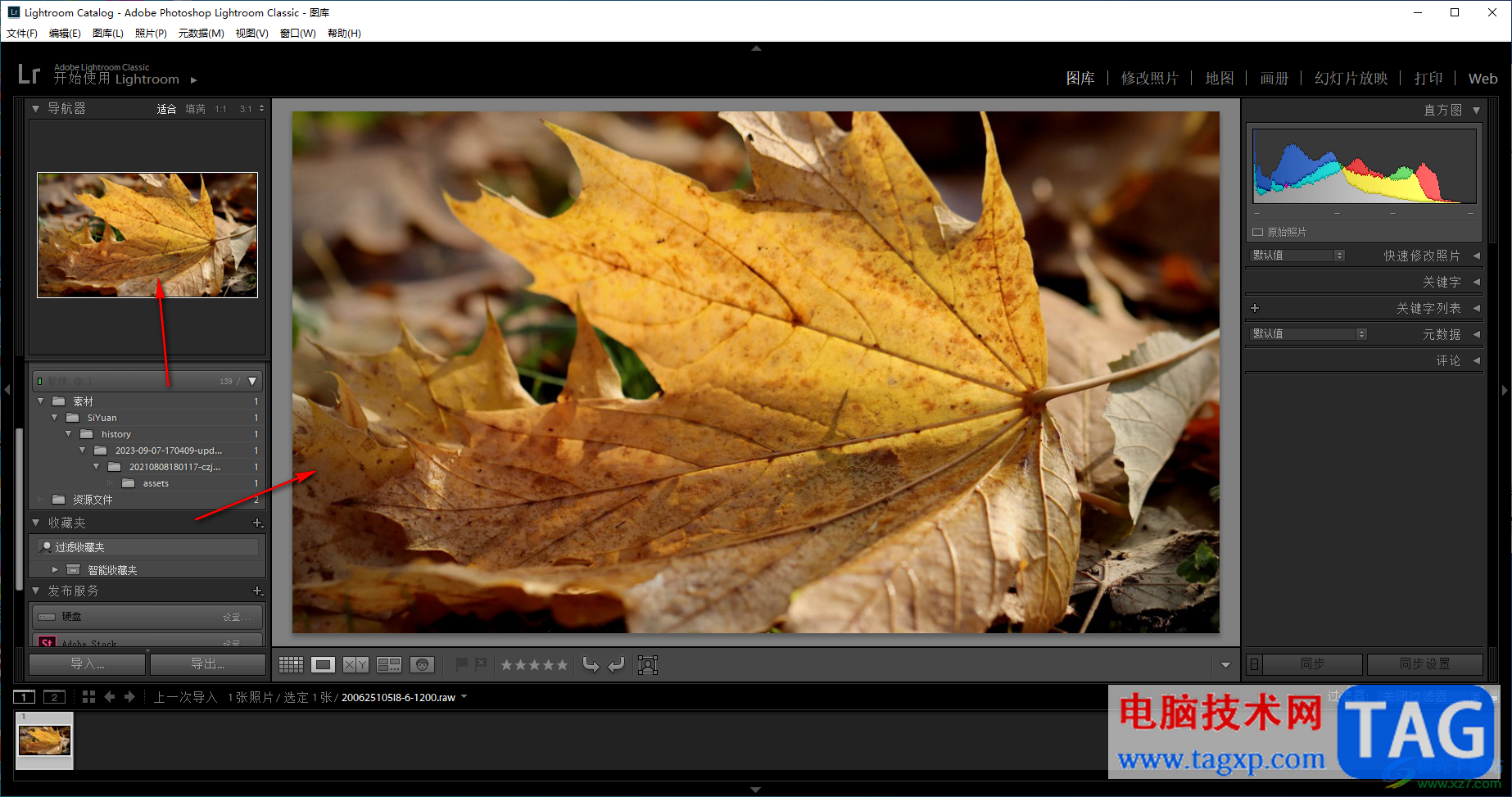Open the navigator zoom level stepper
Image resolution: width=1512 pixels, height=797 pixels.
[262, 108]
